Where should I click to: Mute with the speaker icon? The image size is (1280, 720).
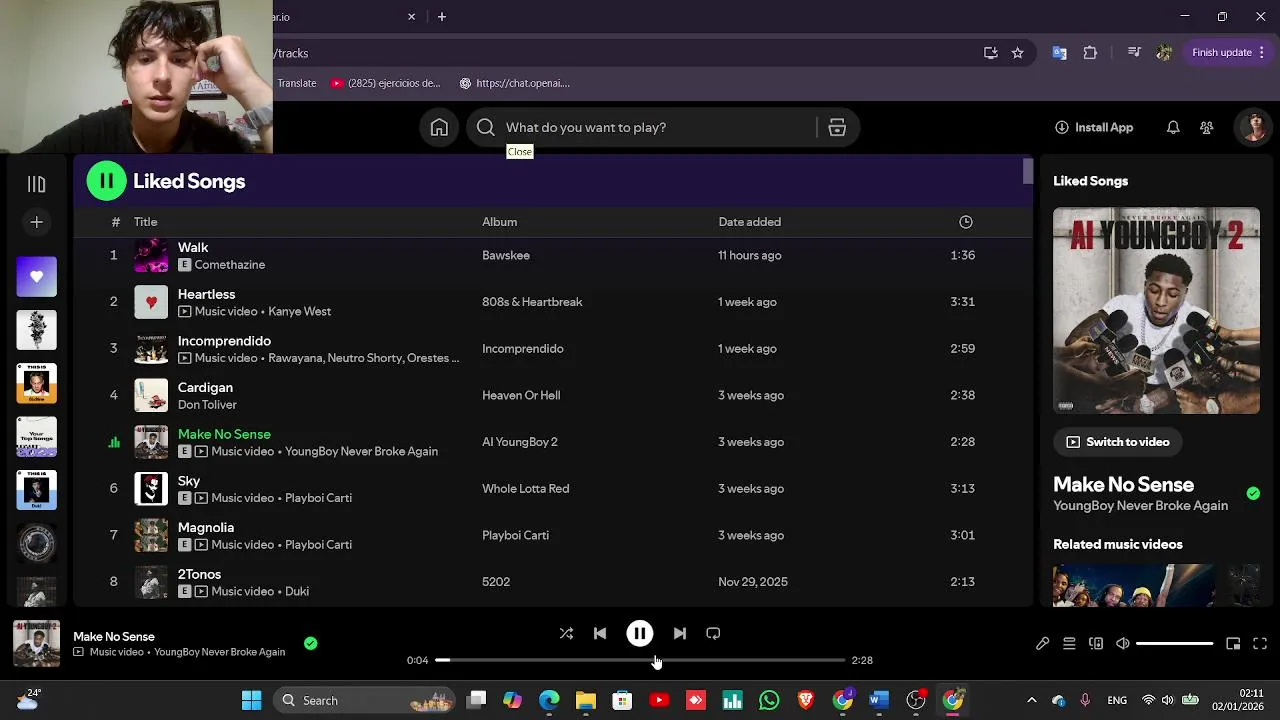coord(1123,644)
